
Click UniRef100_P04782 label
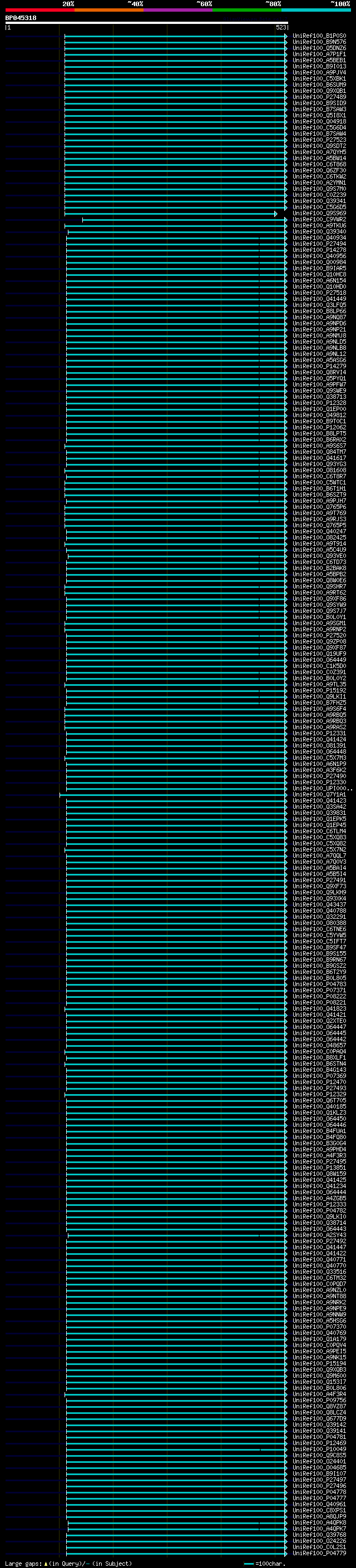pyautogui.click(x=319, y=1211)
